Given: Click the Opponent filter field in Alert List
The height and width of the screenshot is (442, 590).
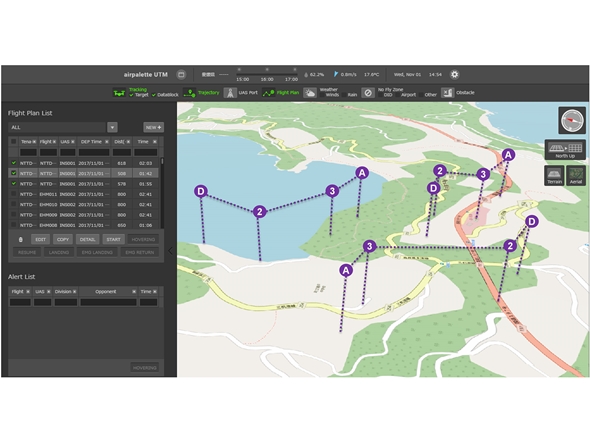Looking at the screenshot, I should tap(108, 302).
